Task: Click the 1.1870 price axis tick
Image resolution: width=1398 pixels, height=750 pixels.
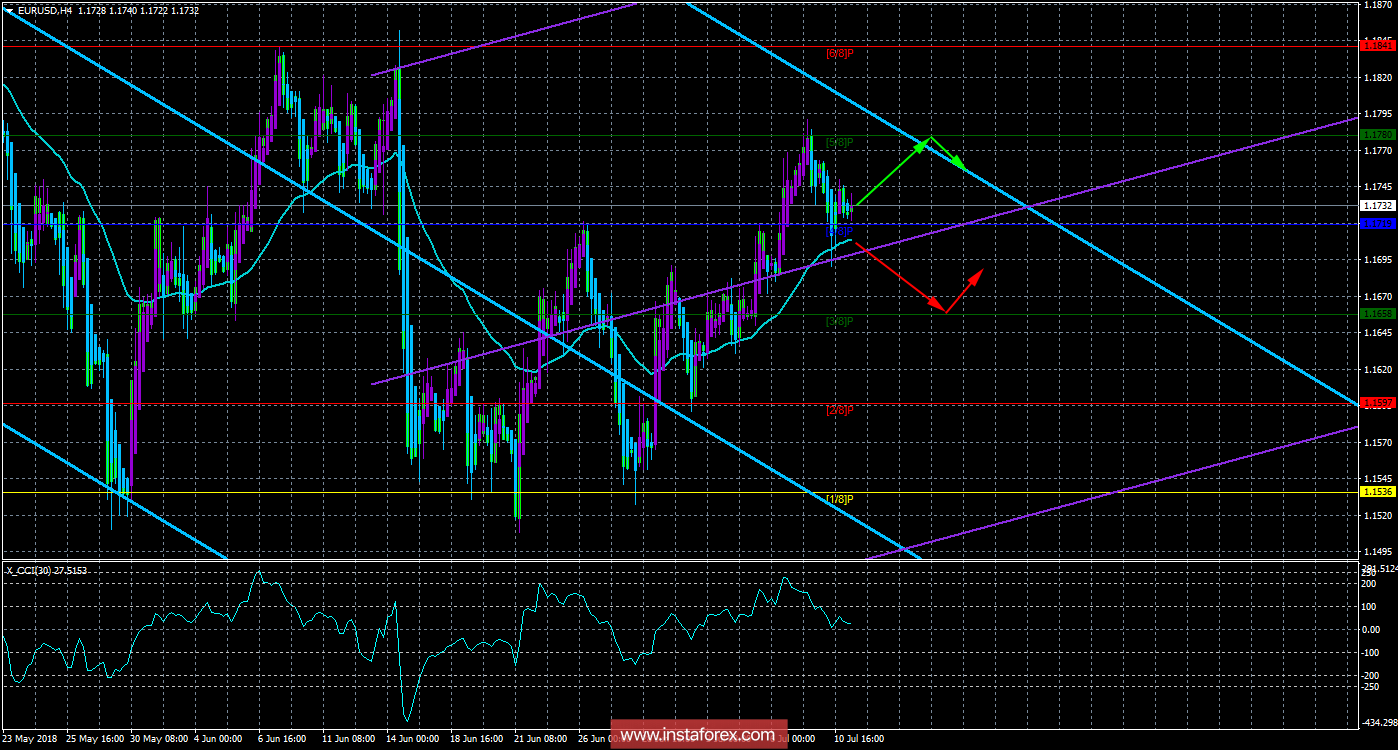Action: [1377, 5]
